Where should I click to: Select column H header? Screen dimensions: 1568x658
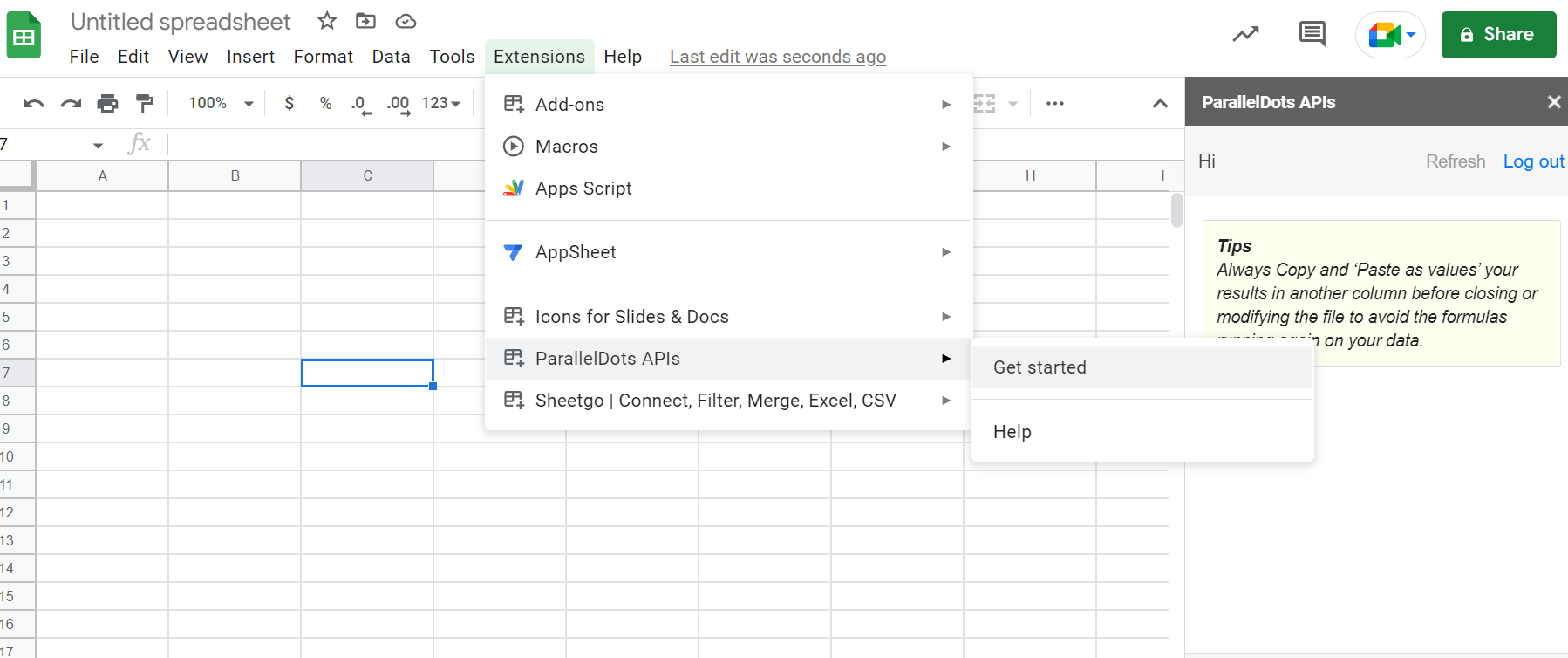point(1030,175)
